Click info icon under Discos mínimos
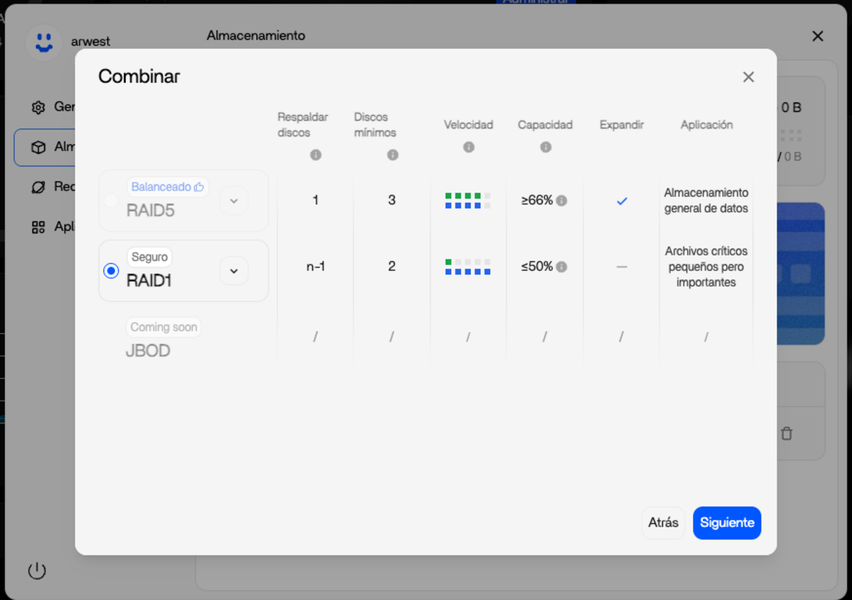The image size is (852, 600). tap(392, 155)
